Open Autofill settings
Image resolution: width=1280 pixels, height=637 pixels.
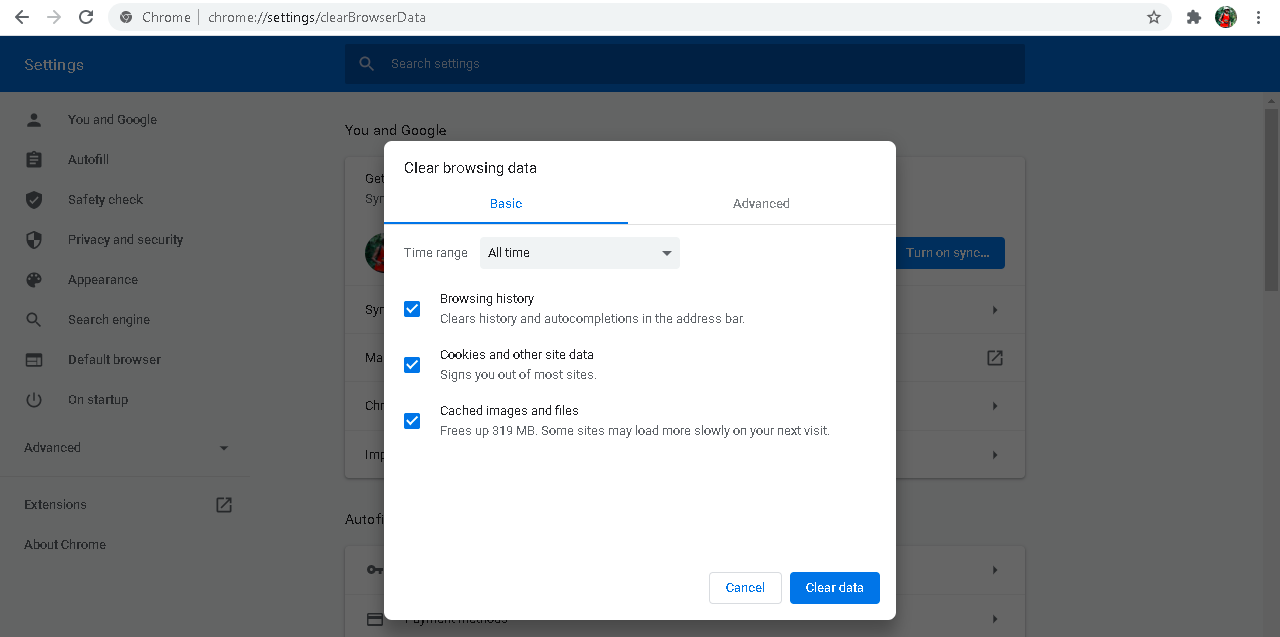coord(88,160)
